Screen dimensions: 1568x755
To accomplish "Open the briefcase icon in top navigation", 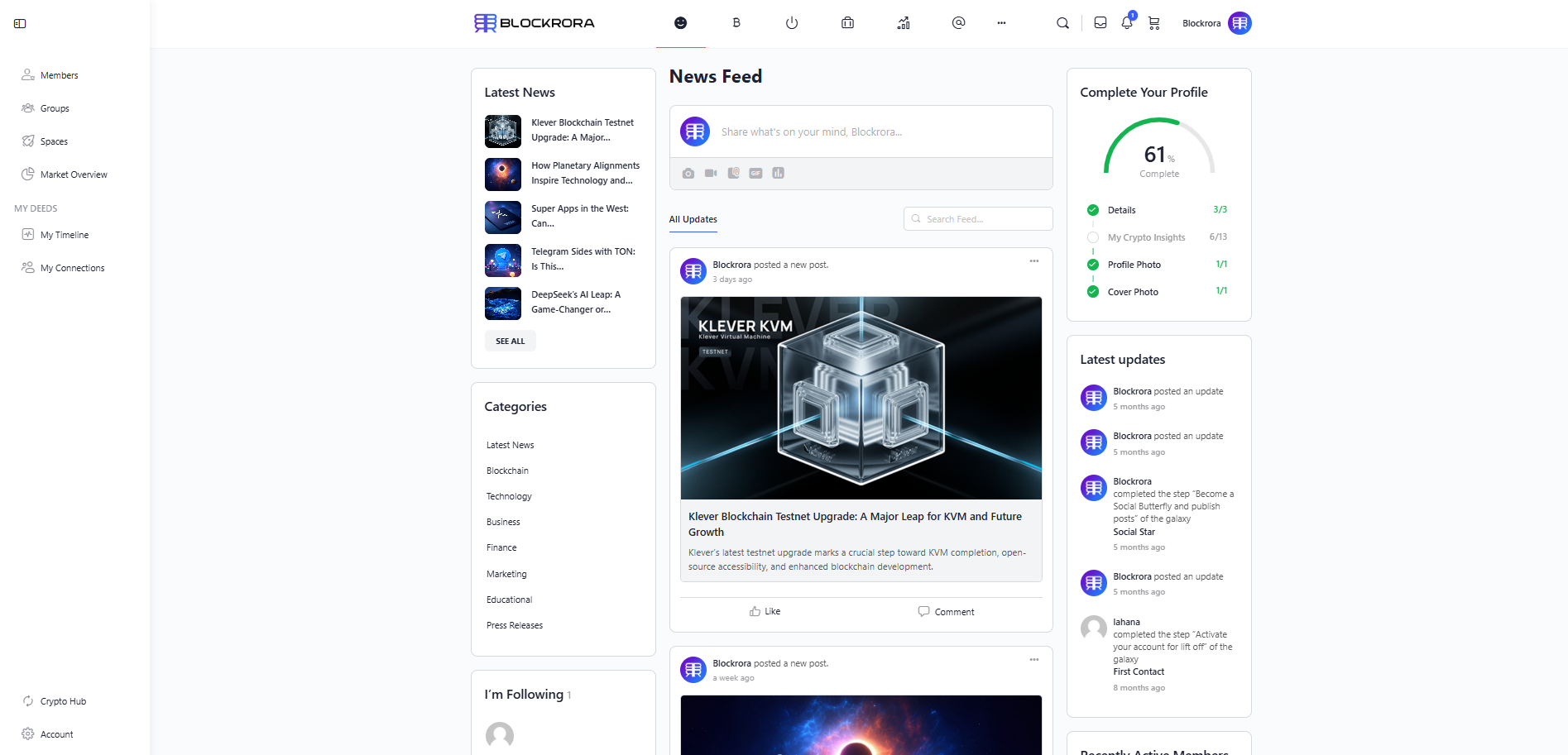I will 847,23.
